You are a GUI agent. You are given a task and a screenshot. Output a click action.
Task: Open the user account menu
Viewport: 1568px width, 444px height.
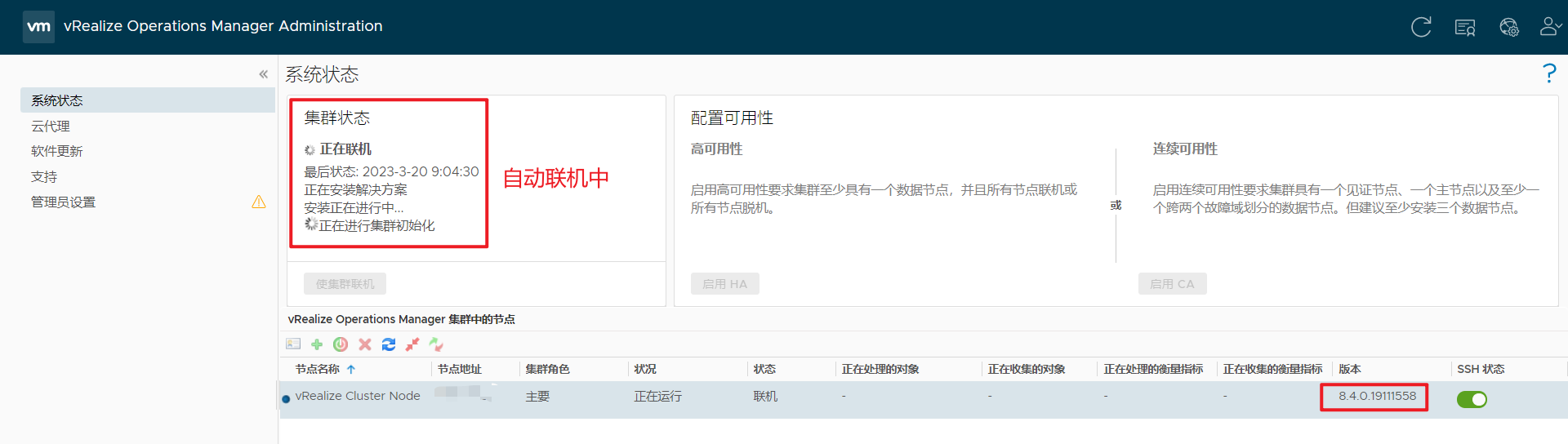[x=1550, y=27]
